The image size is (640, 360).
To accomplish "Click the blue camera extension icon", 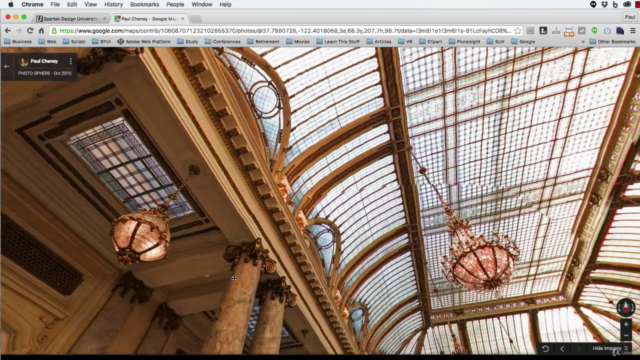I will point(607,31).
